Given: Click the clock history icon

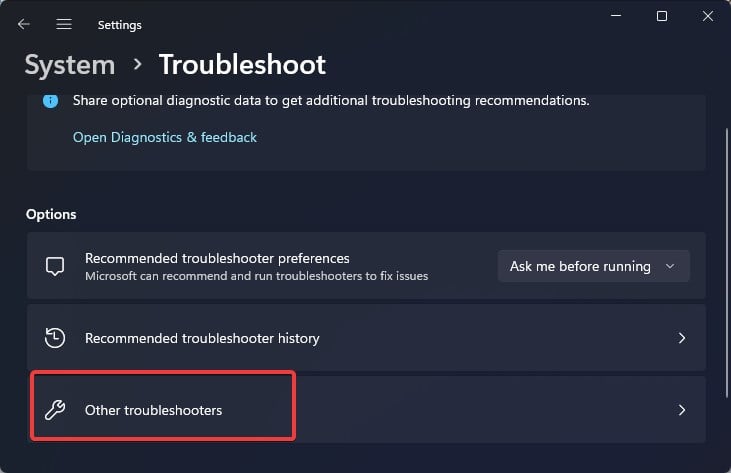Looking at the screenshot, I should (55, 338).
